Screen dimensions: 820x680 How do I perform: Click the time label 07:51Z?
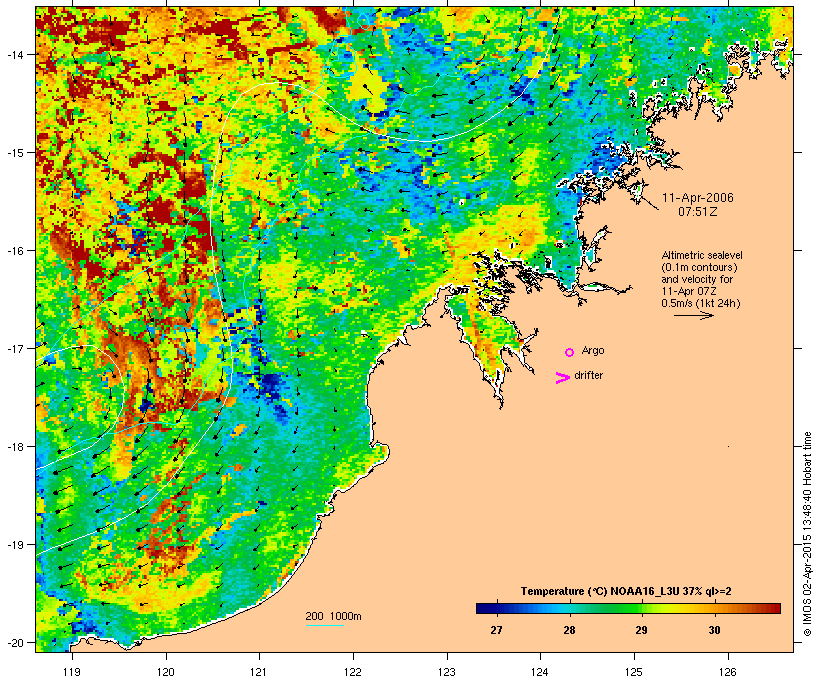pos(698,212)
